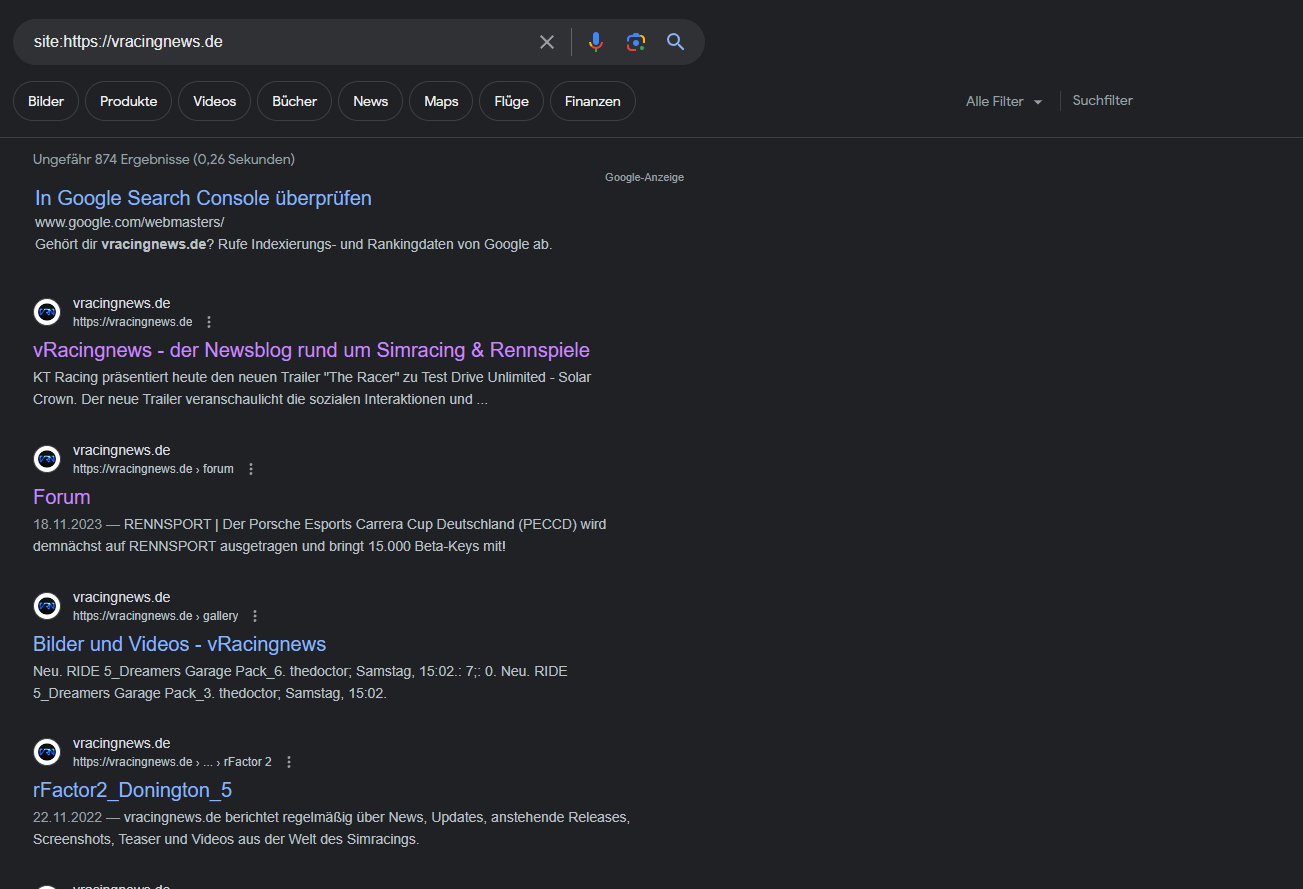Click the favicon next to the Forum result
The image size is (1303, 889).
pyautogui.click(x=47, y=459)
